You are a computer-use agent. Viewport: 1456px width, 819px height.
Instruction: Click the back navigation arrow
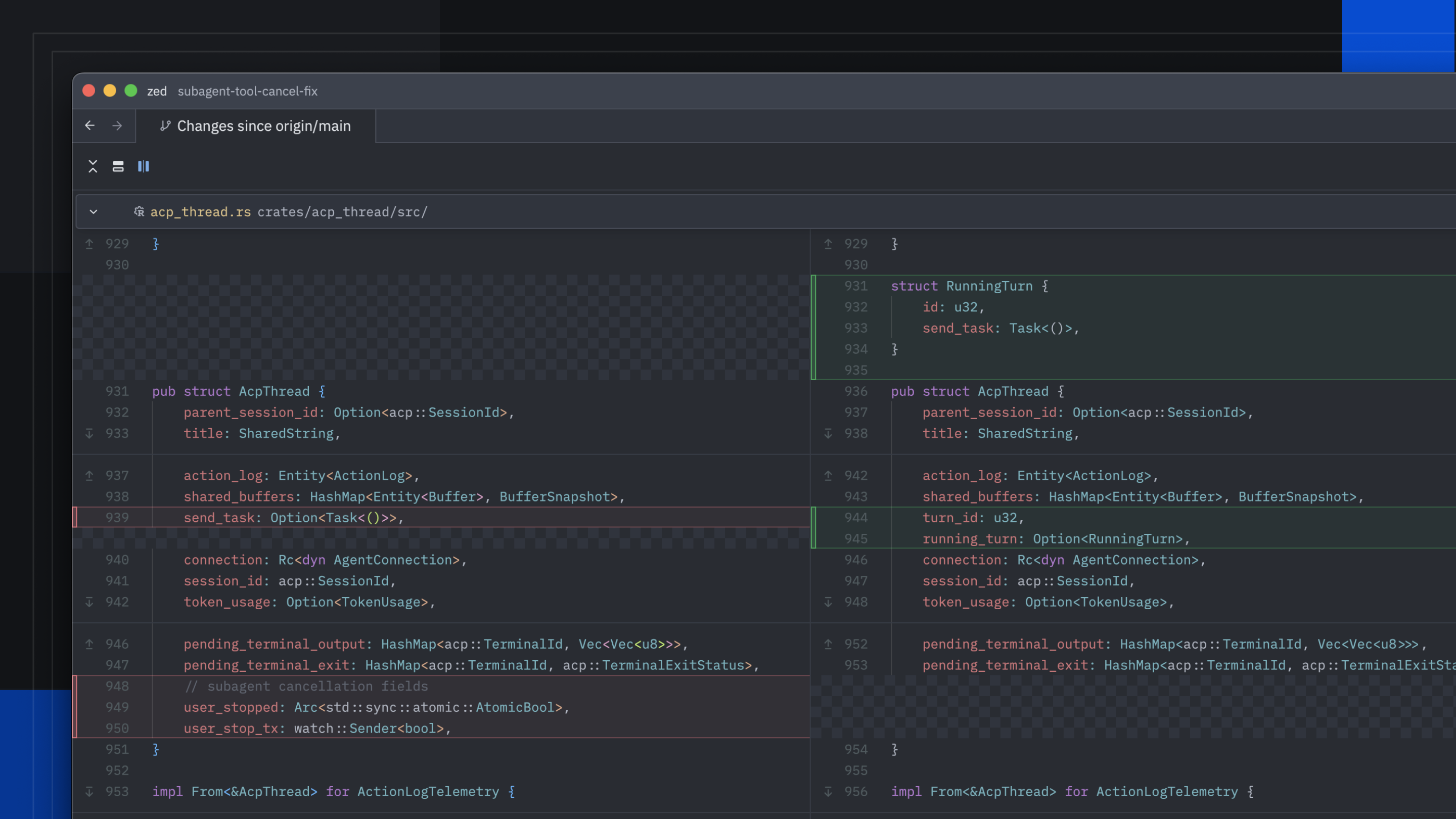point(90,125)
